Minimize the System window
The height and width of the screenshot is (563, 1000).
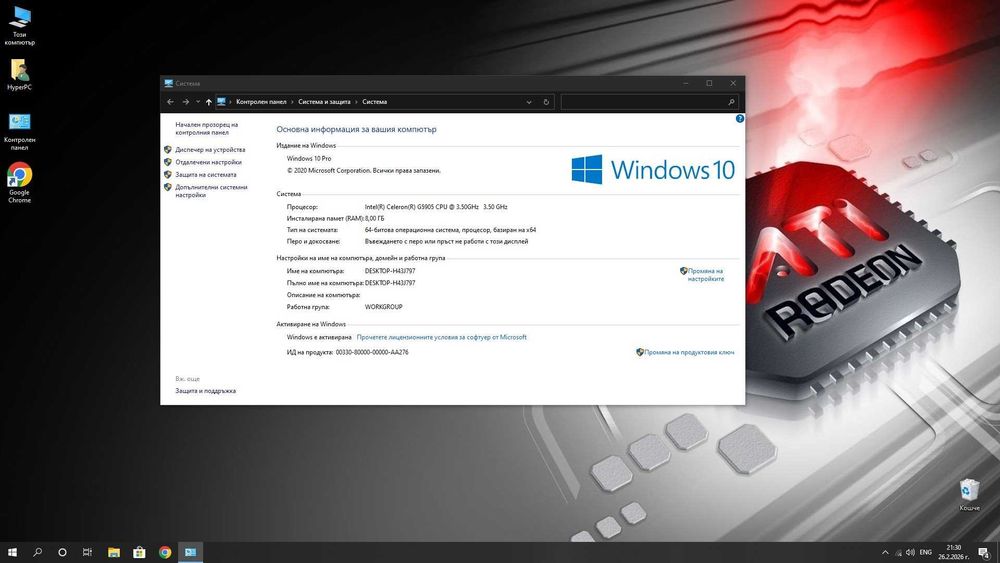(x=686, y=84)
